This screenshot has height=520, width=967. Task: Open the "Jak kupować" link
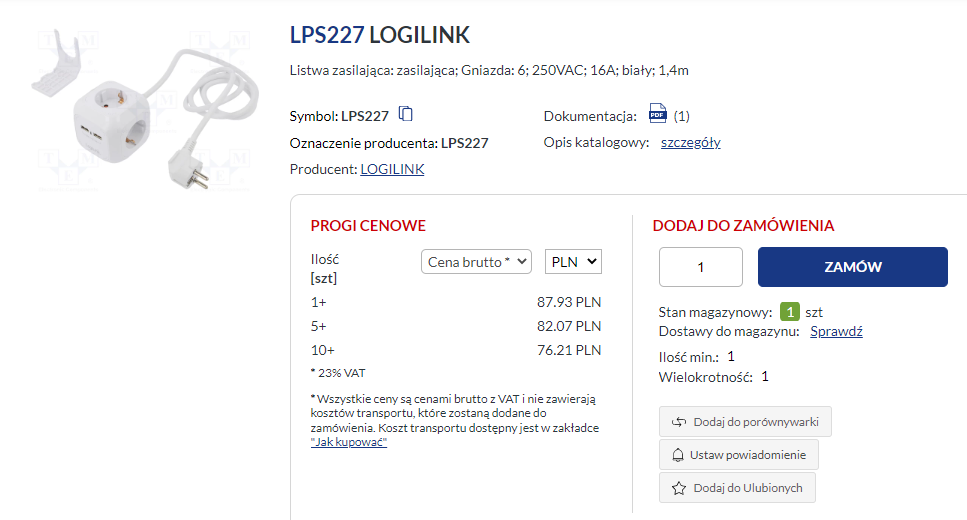(x=349, y=442)
